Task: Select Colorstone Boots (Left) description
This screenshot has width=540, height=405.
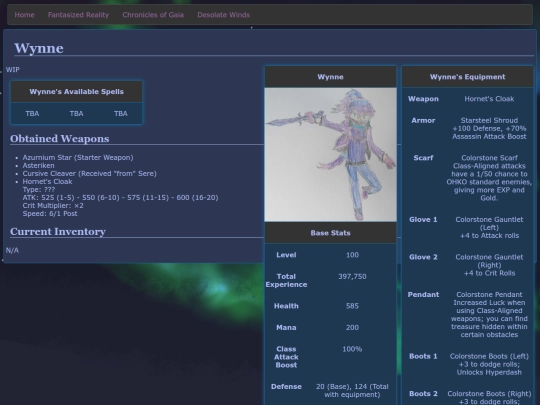Action: (x=489, y=364)
